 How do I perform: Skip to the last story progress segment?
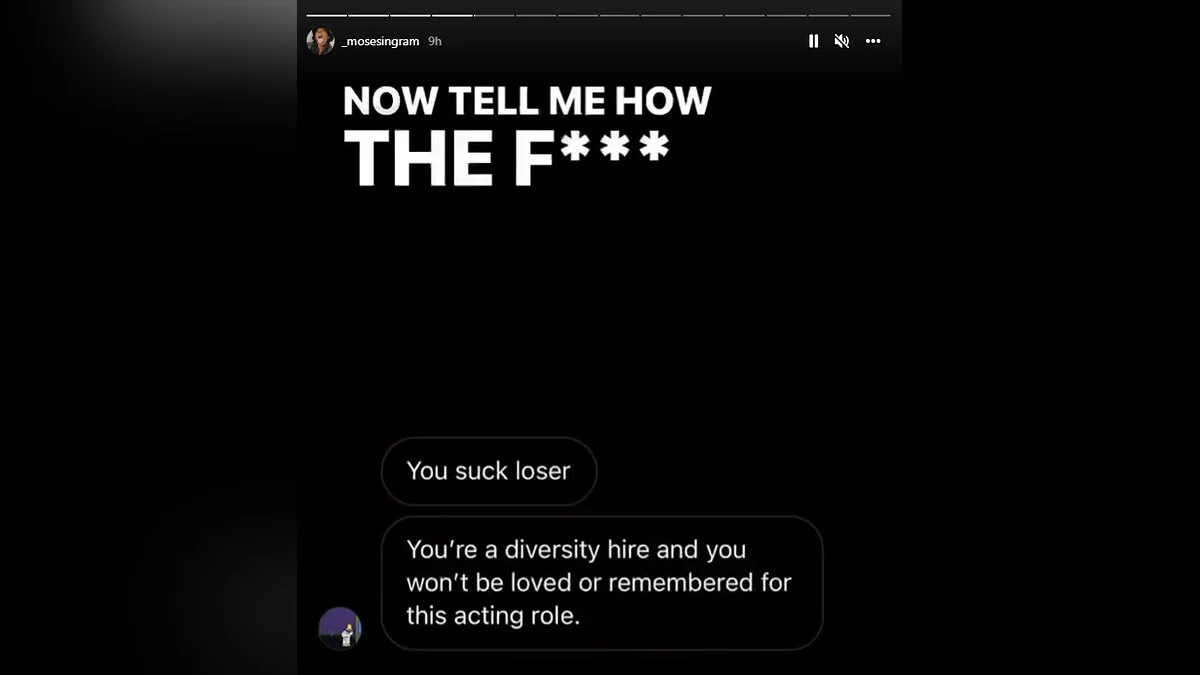click(870, 15)
